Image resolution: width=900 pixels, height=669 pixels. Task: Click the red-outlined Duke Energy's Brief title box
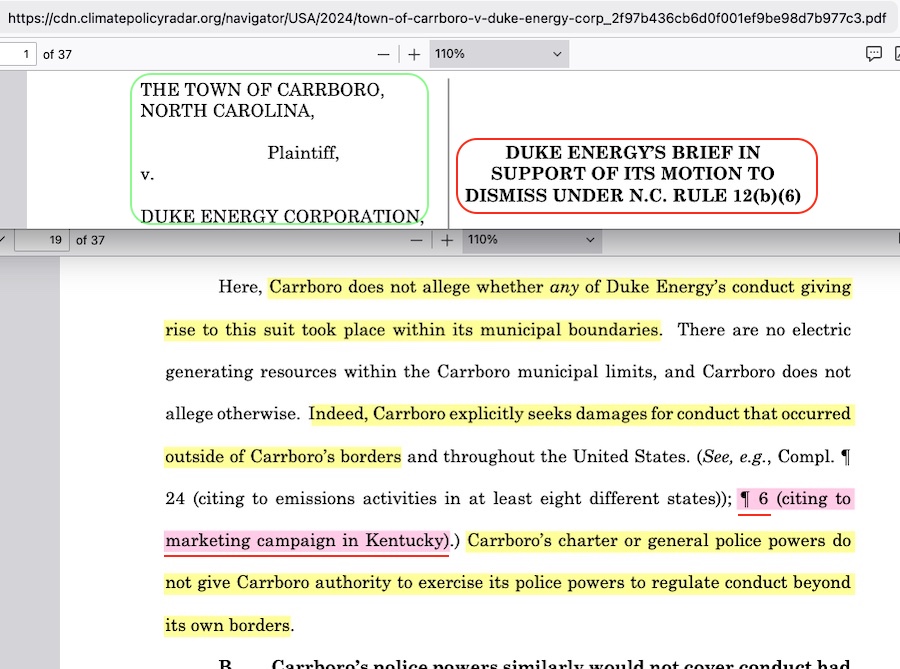pyautogui.click(x=636, y=175)
